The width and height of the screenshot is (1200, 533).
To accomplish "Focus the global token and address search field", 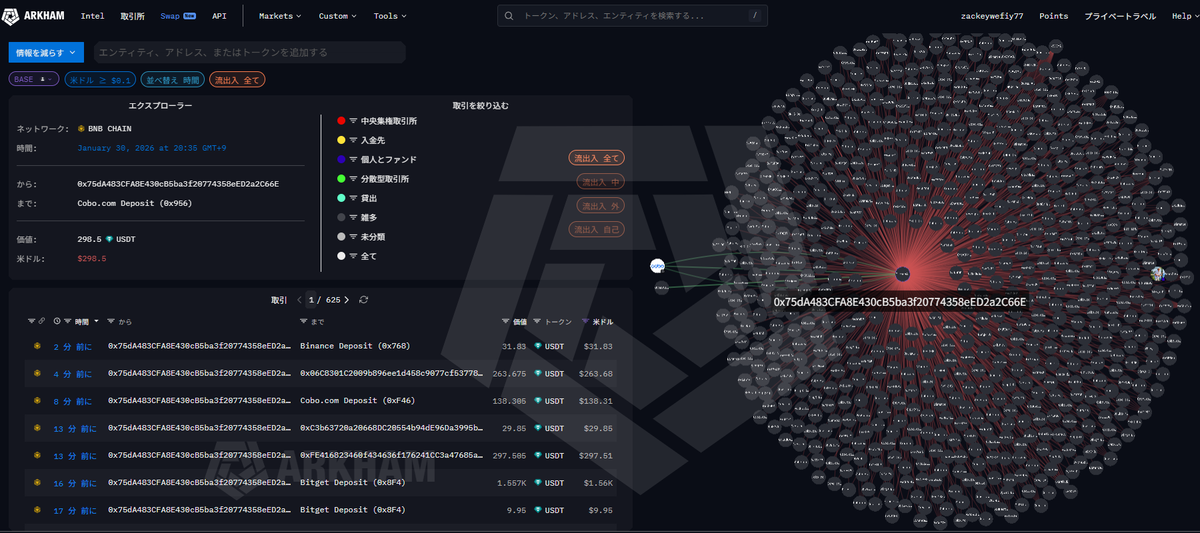I will point(630,16).
